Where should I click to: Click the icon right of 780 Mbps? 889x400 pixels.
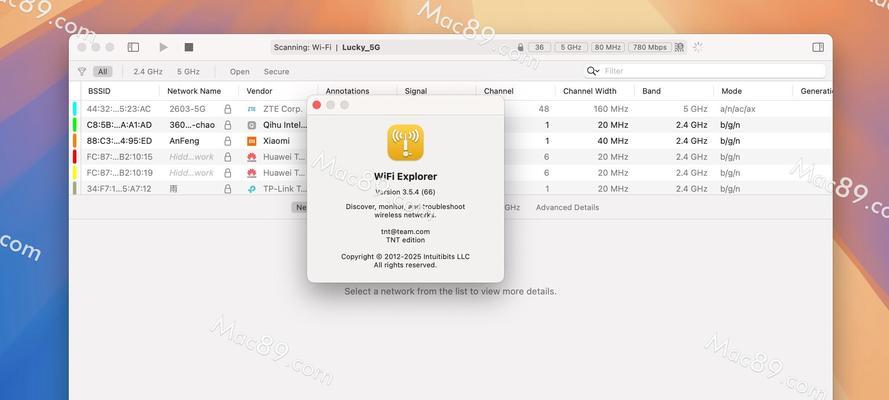click(x=680, y=48)
